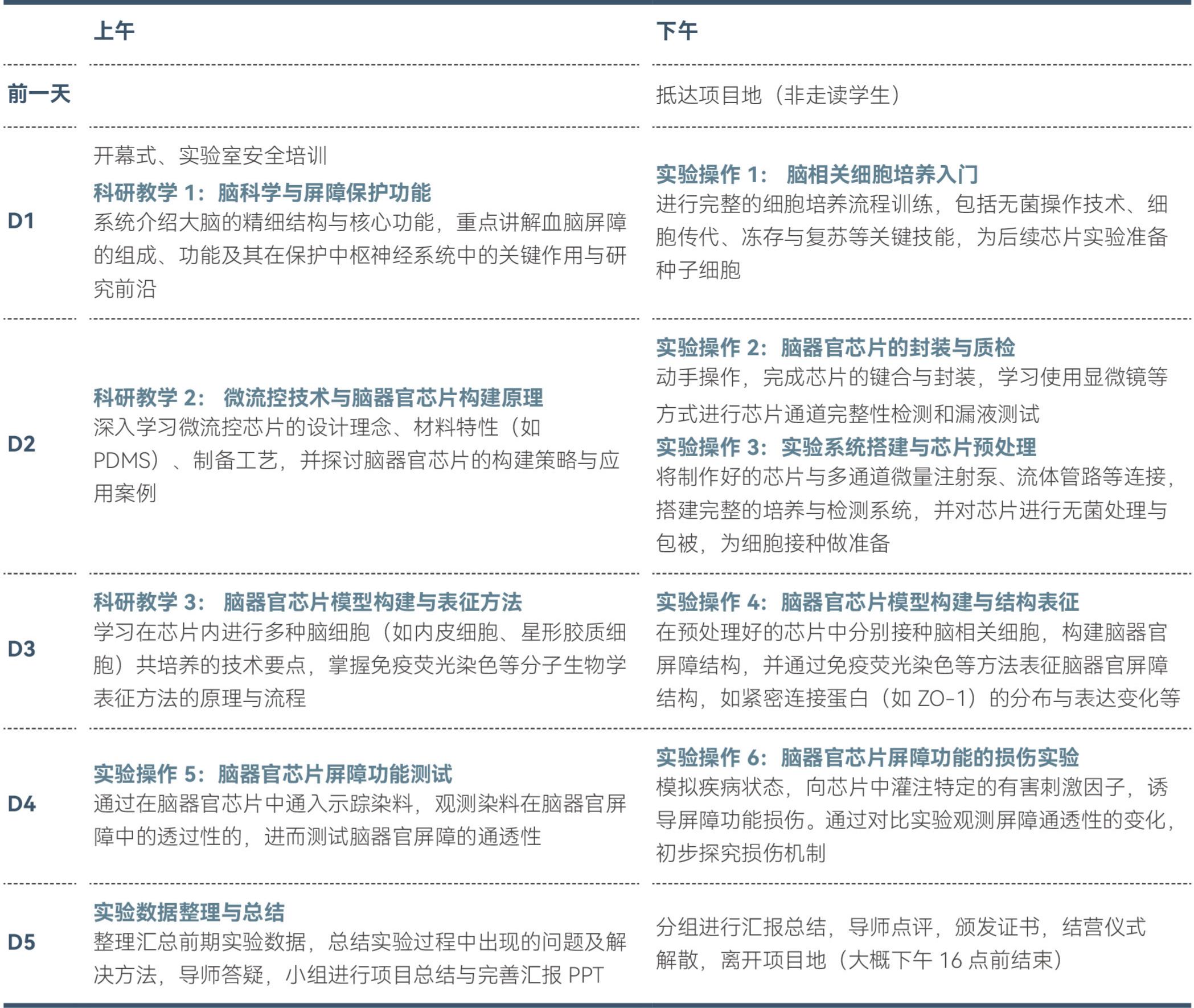The image size is (1194, 1008).
Task: Click the 上午 column header
Action: [114, 31]
